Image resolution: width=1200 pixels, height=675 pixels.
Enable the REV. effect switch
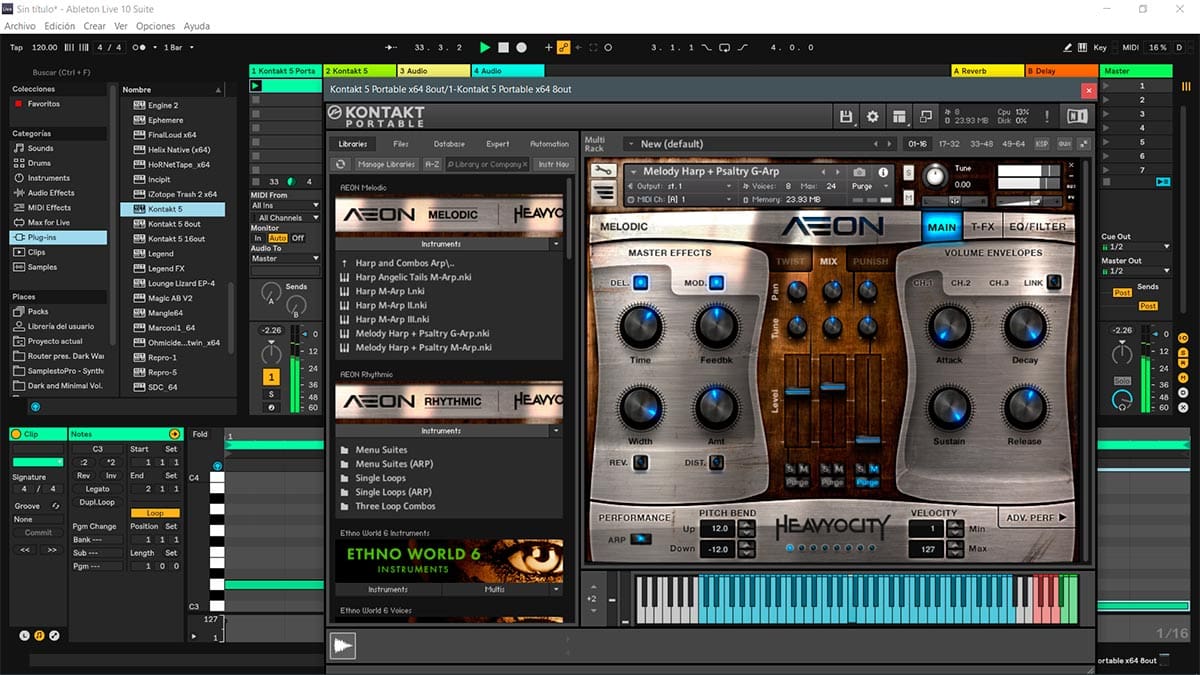coord(640,463)
